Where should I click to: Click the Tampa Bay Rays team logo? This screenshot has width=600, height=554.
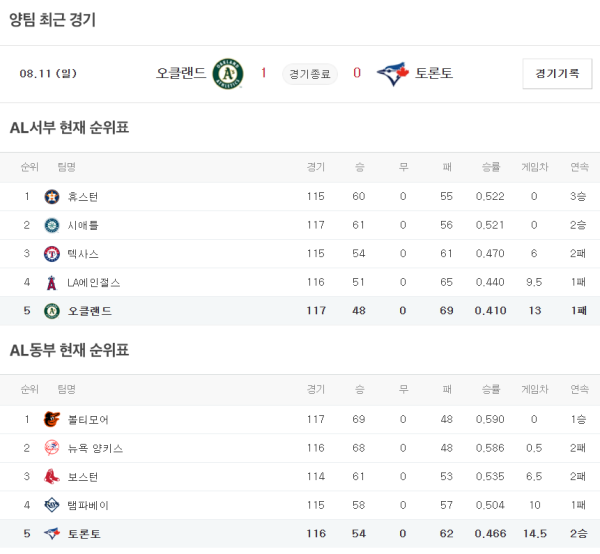tap(52, 505)
